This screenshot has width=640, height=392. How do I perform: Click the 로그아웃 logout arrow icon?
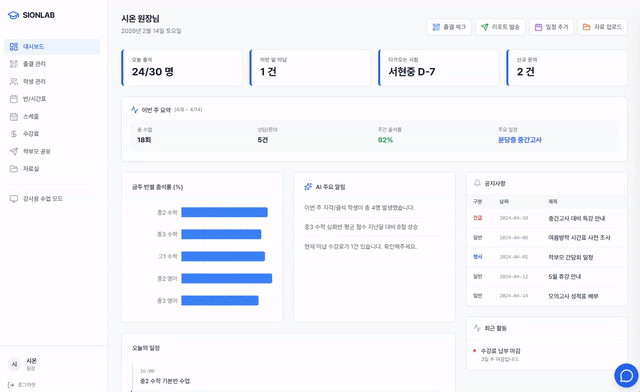pos(11,385)
